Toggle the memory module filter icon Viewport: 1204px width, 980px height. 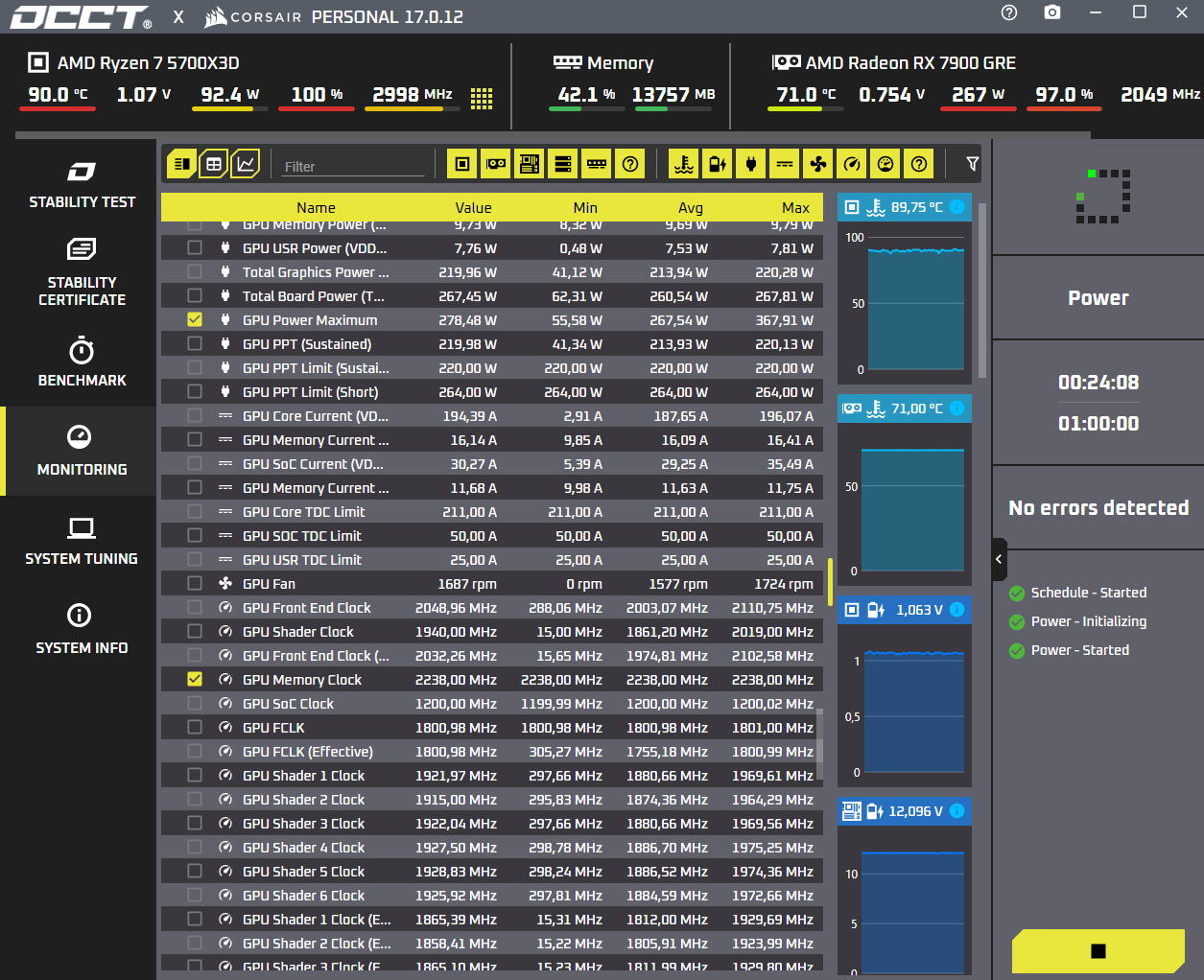click(x=597, y=164)
